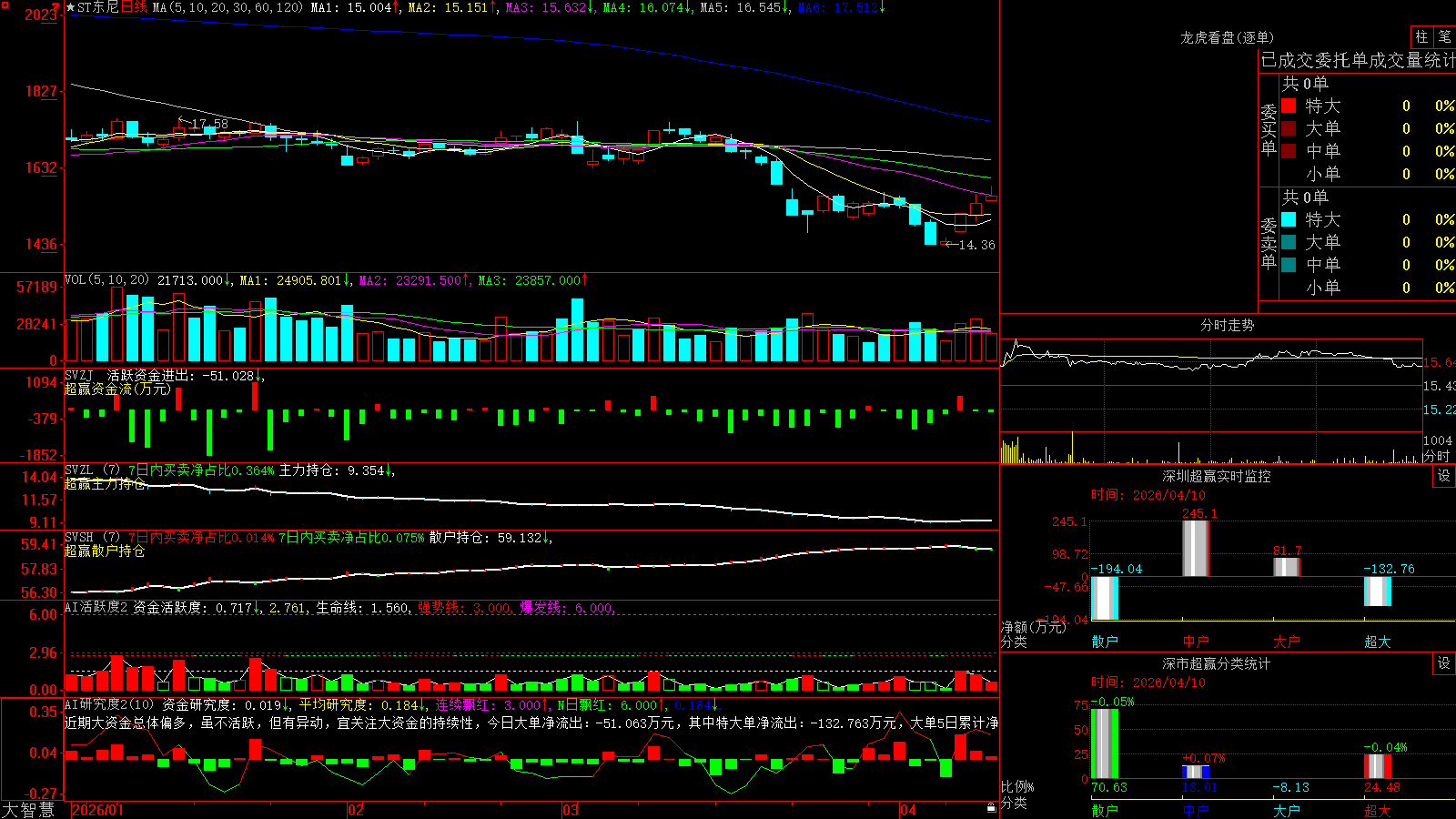This screenshot has height=819, width=1456.
Task: Click the green 散户 bar in 深市超赢分类统计
Action: click(1105, 743)
